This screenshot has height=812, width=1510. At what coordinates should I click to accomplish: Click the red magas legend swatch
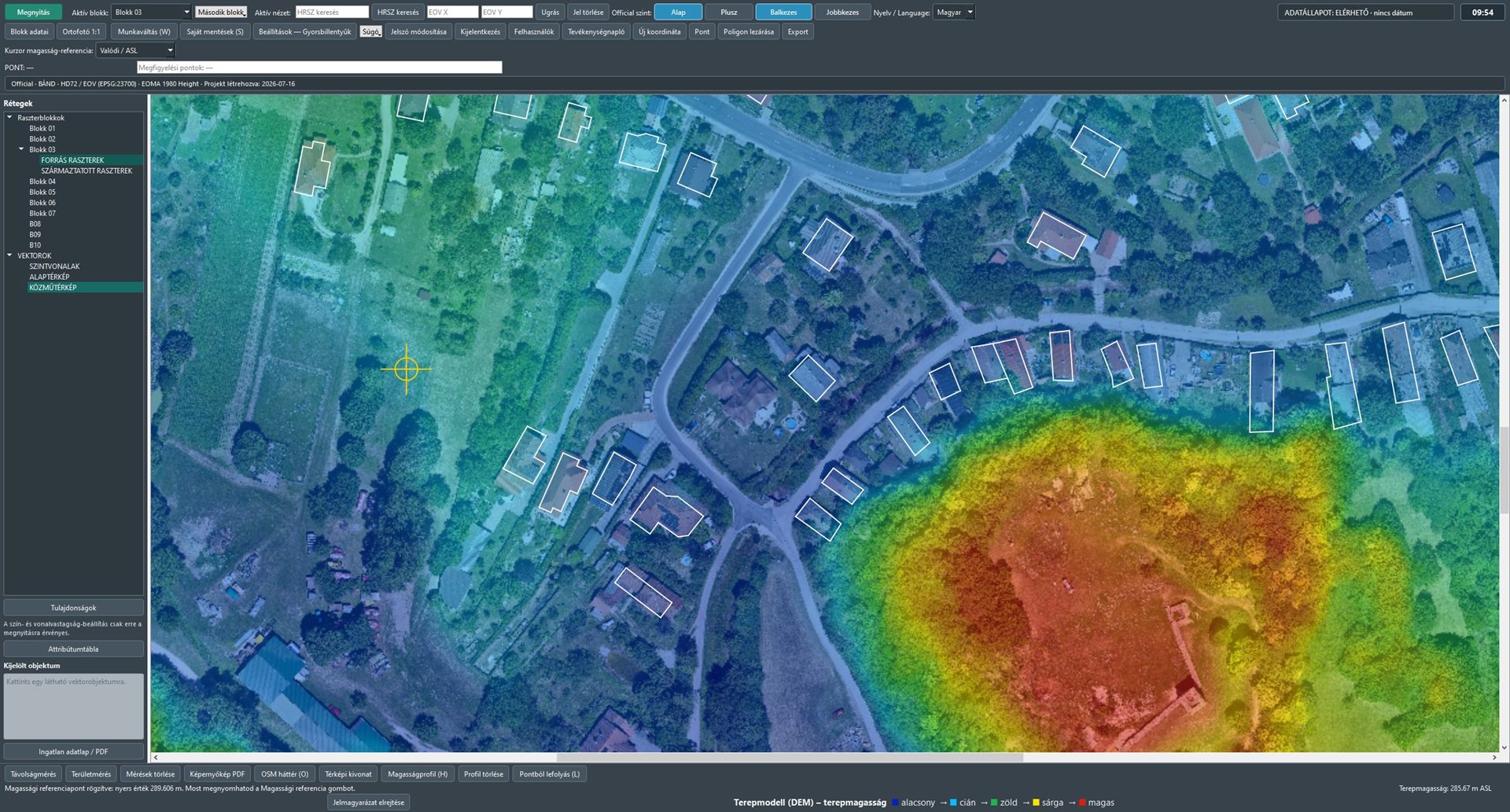tap(1082, 803)
